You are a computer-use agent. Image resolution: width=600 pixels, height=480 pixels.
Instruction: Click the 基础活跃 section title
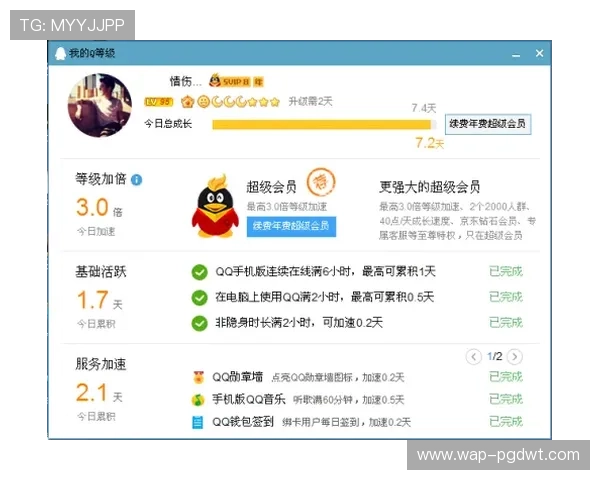point(101,272)
